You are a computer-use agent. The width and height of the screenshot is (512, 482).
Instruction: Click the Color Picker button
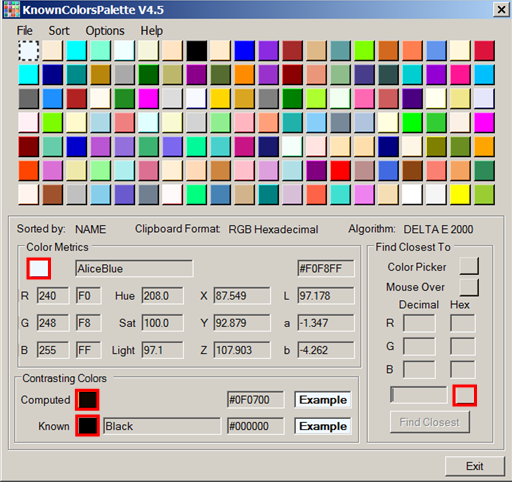pyautogui.click(x=469, y=266)
